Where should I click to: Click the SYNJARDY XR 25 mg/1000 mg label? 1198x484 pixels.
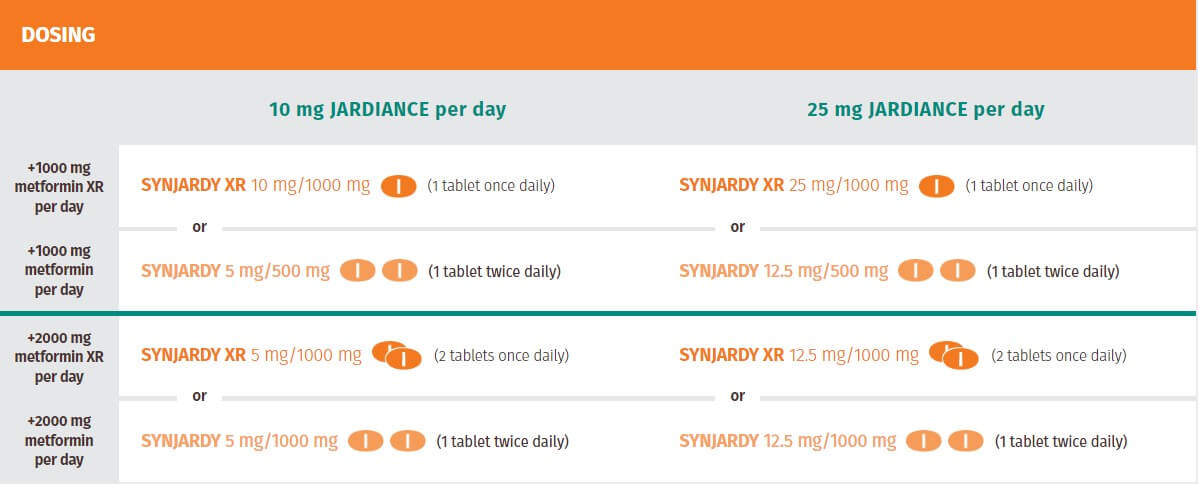tap(794, 186)
